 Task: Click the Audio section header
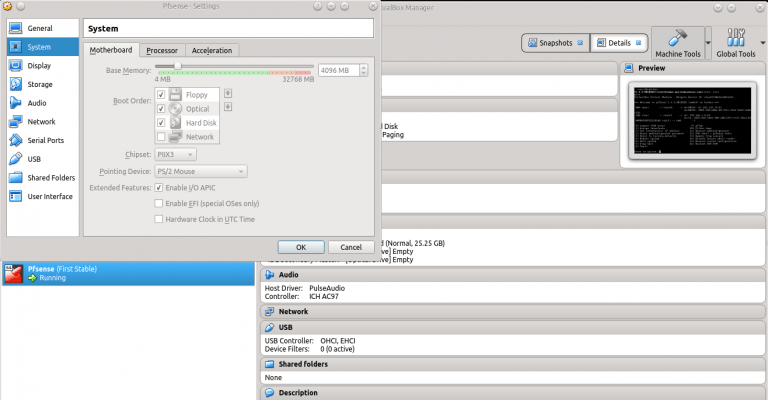[x=513, y=275]
